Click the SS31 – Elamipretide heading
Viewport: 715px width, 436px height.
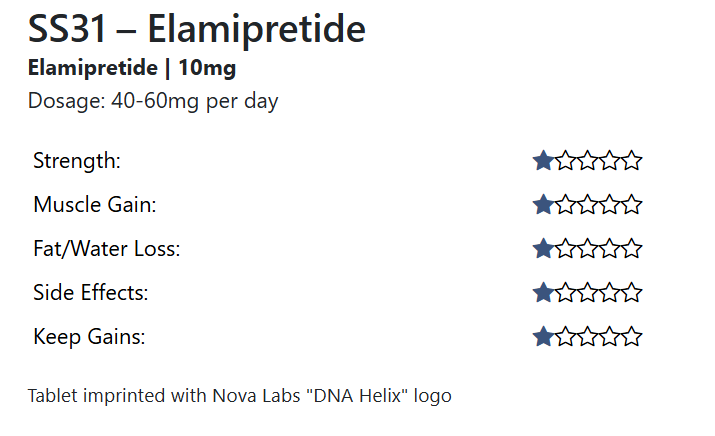(197, 30)
